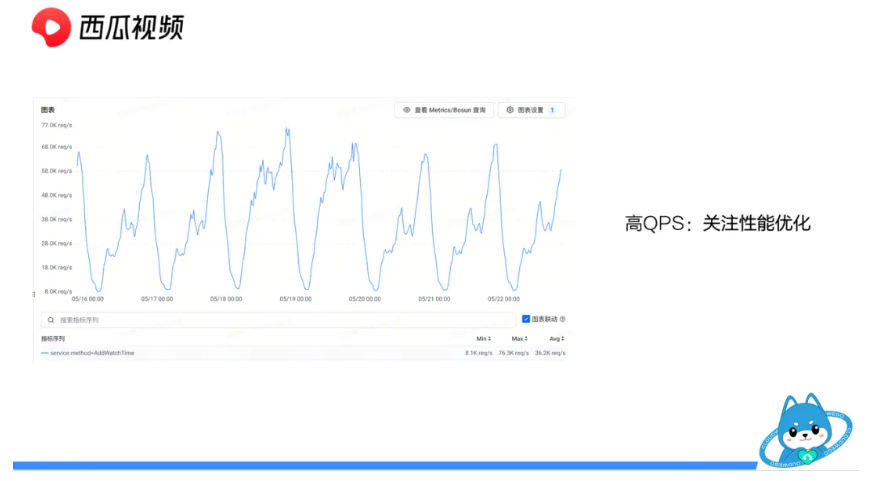This screenshot has height=481, width=870.
Task: Open the 图表设置 chart settings button
Action: point(532,110)
